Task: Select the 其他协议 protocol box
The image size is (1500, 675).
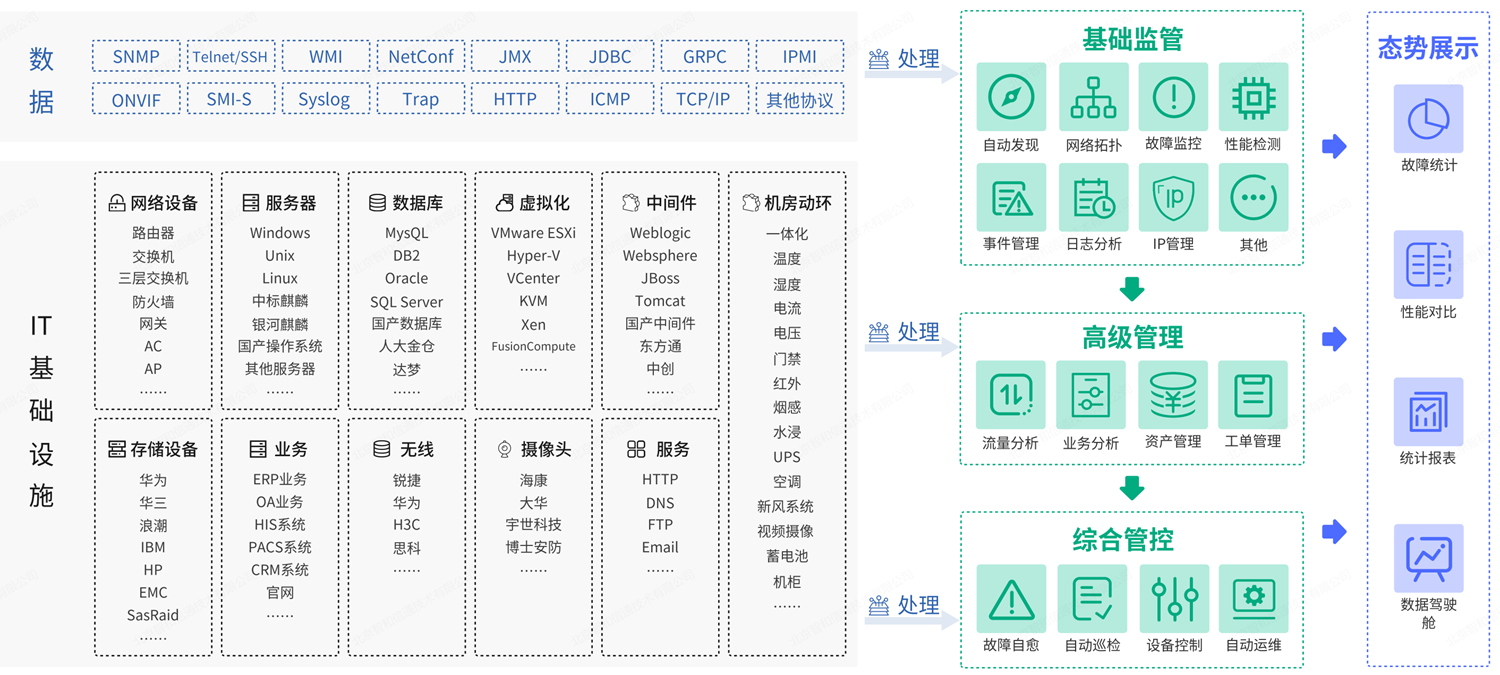Action: [x=799, y=99]
